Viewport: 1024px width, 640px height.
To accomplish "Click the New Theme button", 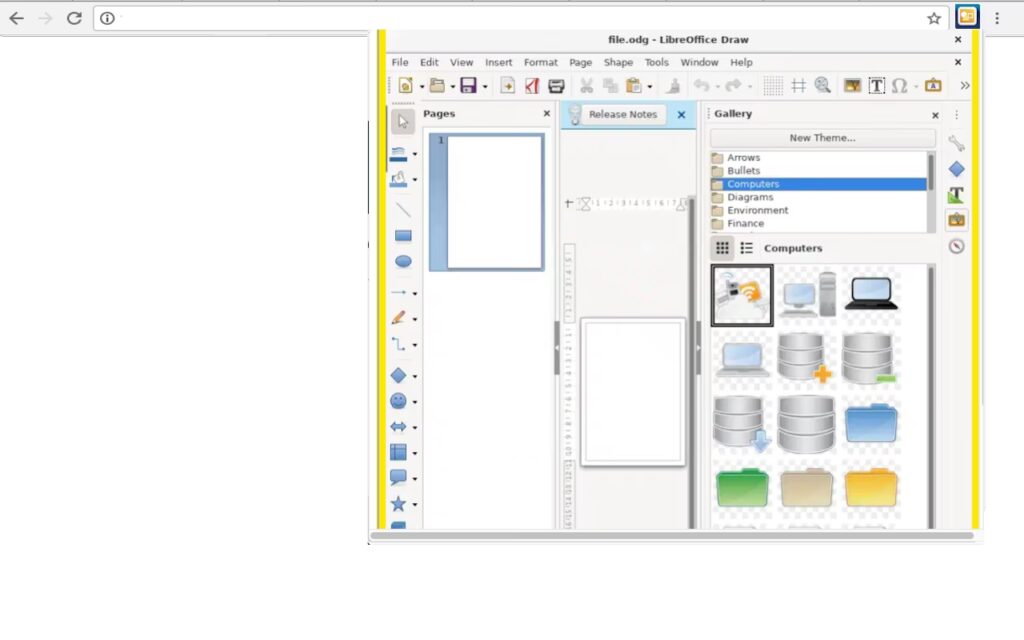I will pyautogui.click(x=822, y=138).
